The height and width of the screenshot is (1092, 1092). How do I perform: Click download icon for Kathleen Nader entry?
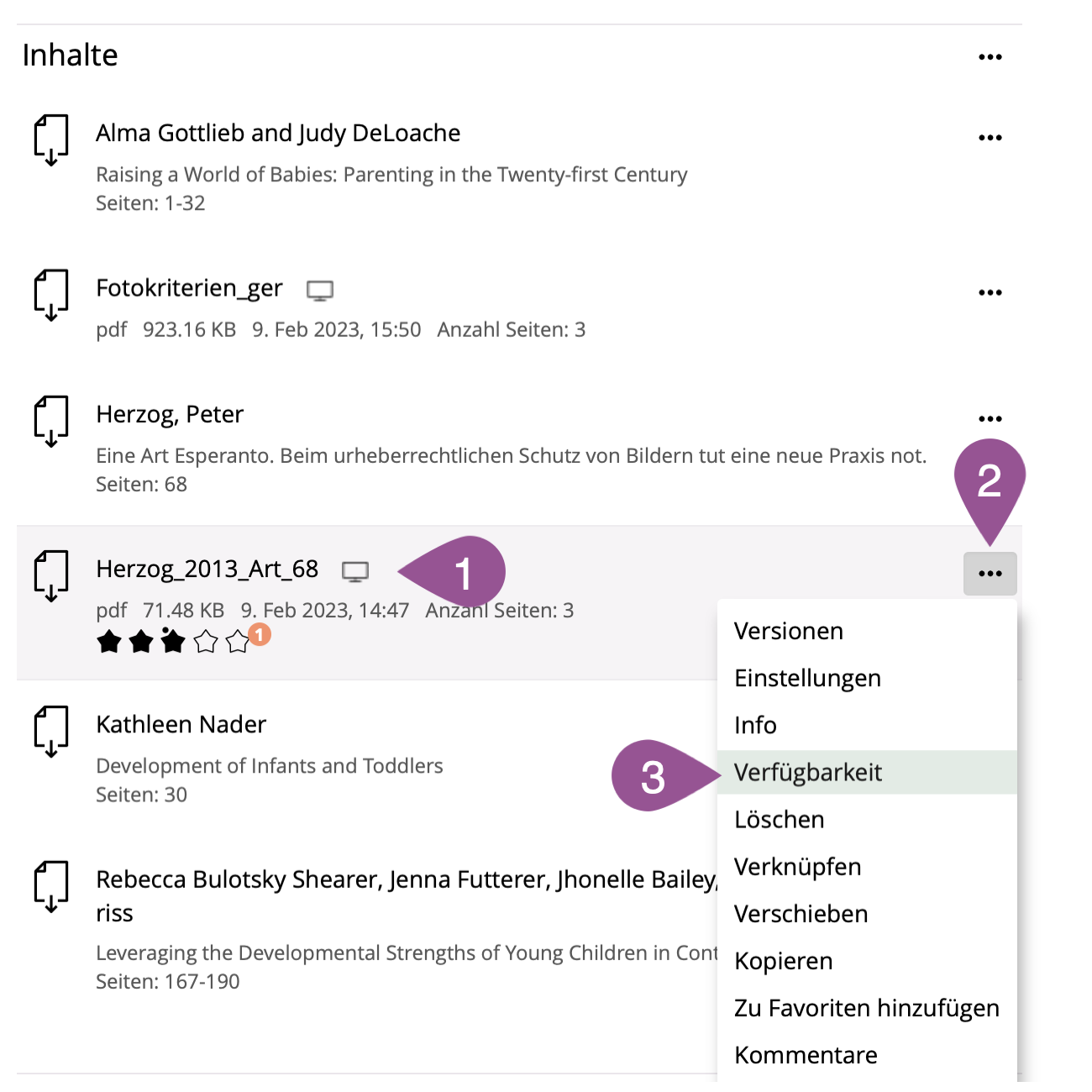click(51, 732)
